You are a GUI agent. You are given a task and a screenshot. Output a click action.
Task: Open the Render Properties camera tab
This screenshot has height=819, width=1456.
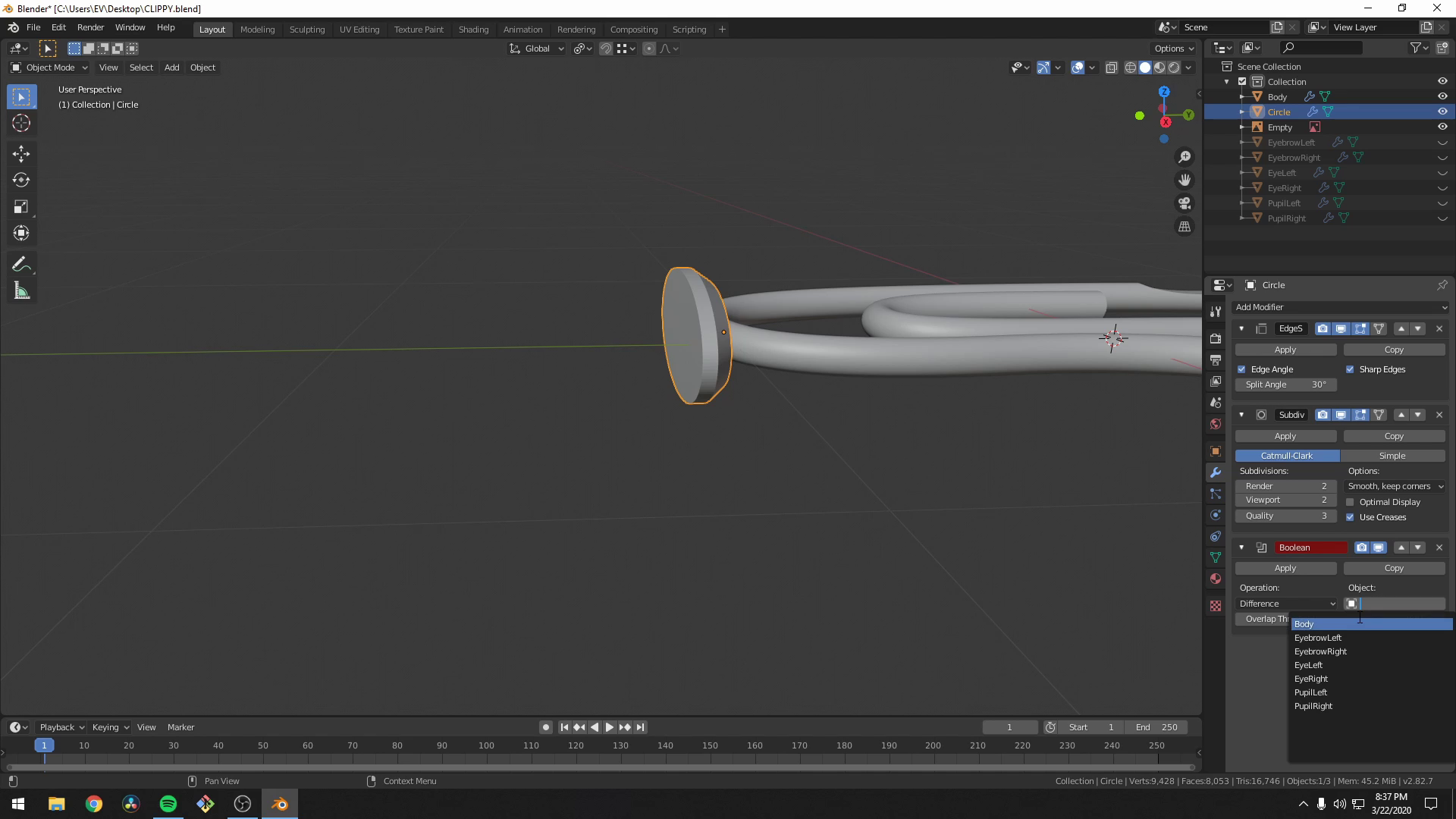coord(1215,338)
